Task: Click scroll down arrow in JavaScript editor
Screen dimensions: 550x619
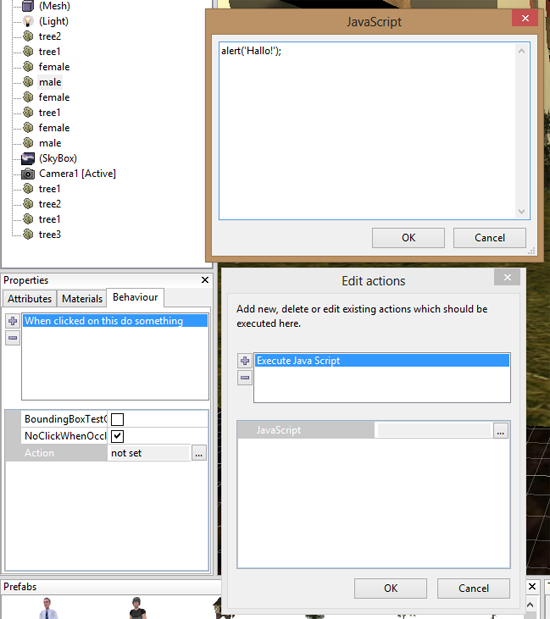Action: (521, 212)
